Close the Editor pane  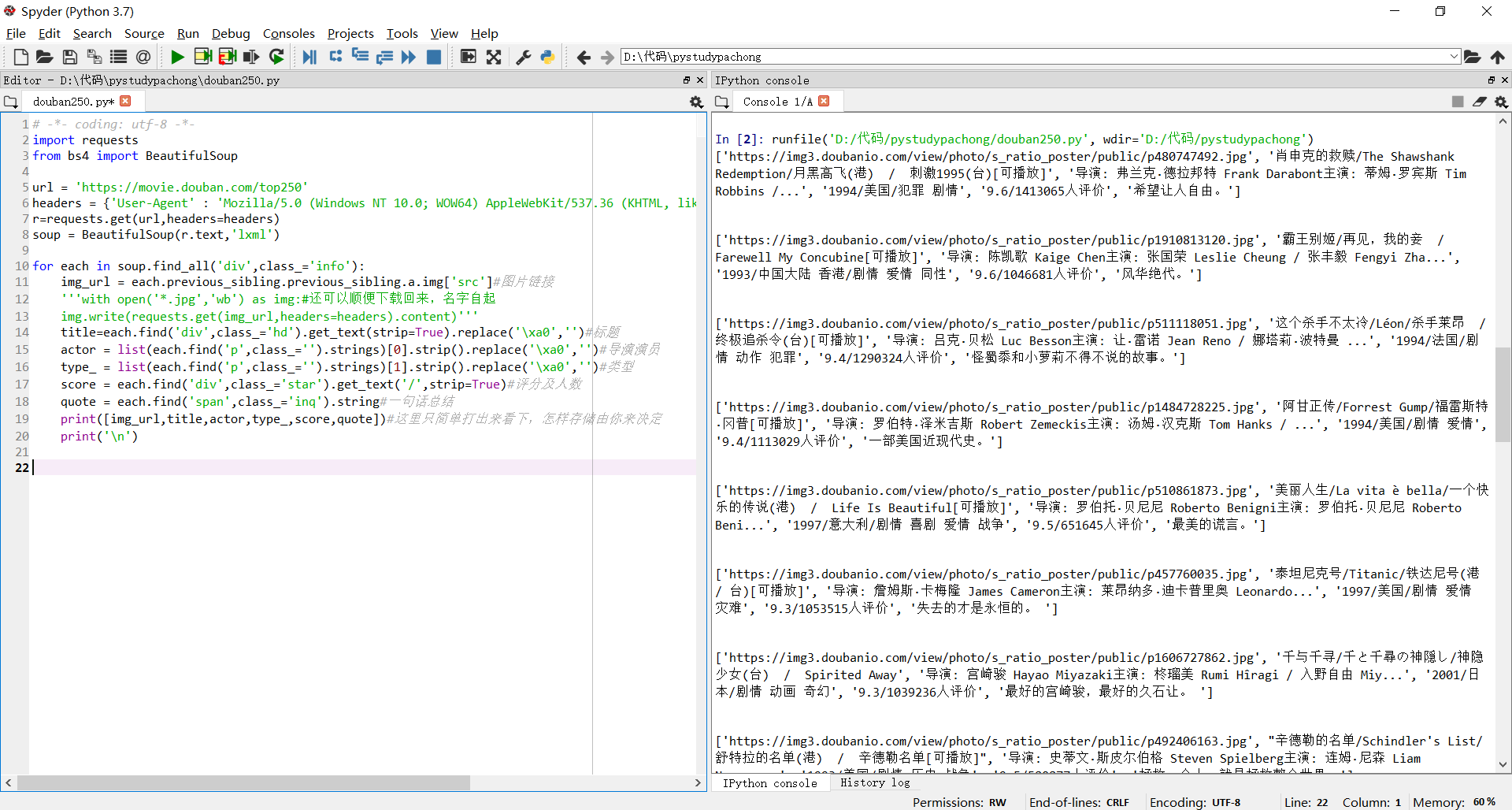point(699,80)
